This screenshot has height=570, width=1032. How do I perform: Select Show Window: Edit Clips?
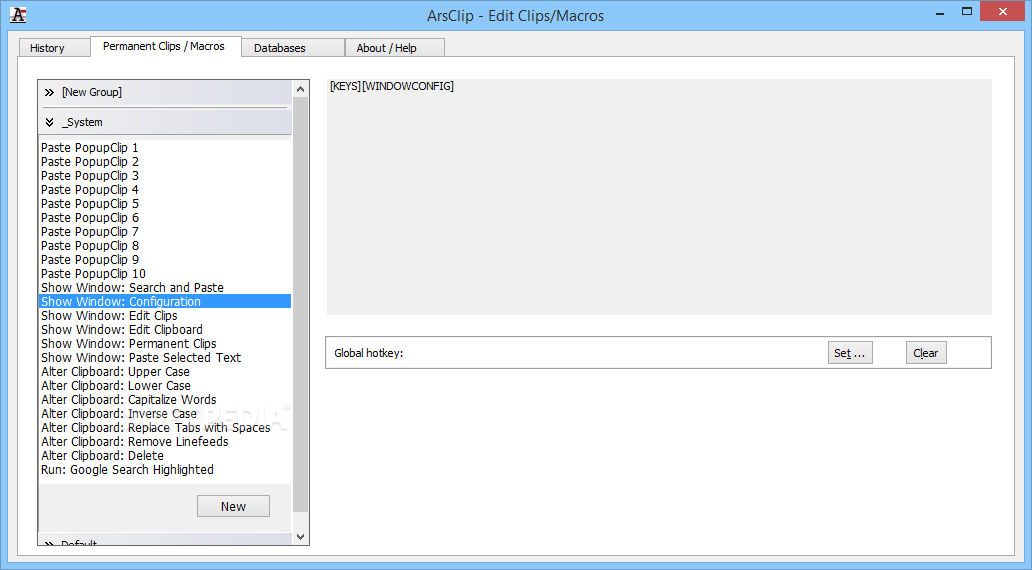coord(165,316)
